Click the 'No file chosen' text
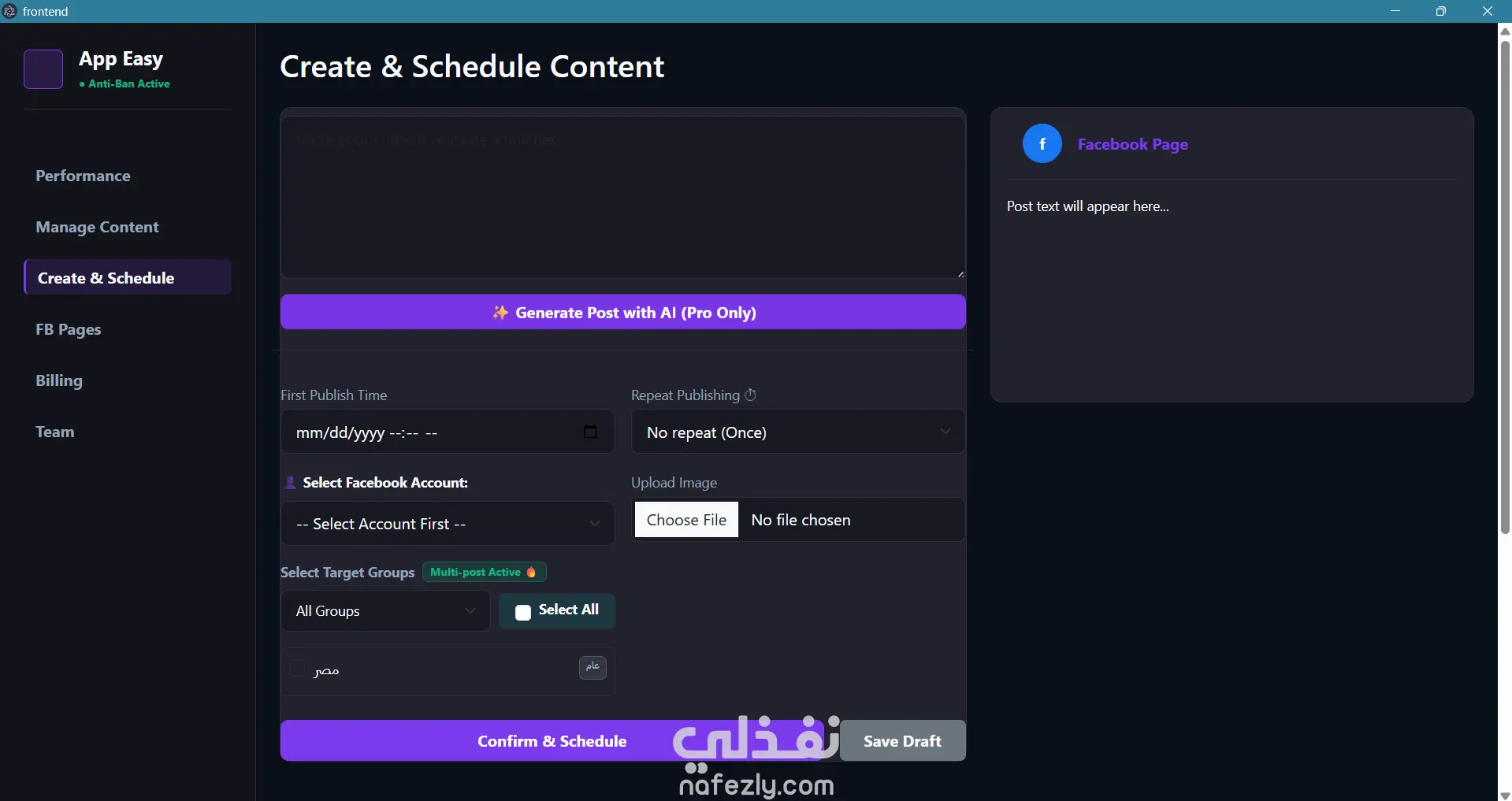The width and height of the screenshot is (1512, 801). point(801,520)
